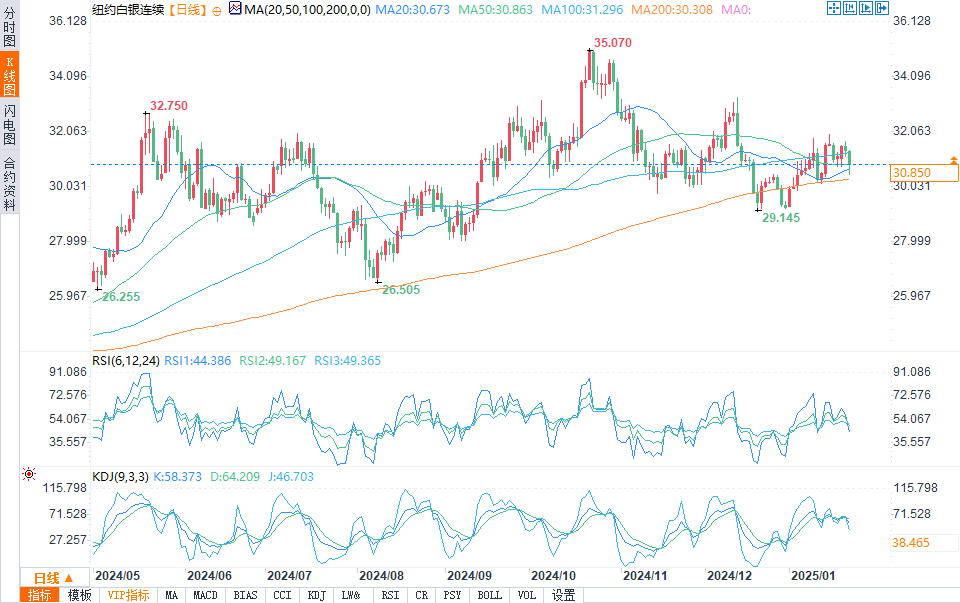
Task: Select the 合约资料 side tab
Action: (x=10, y=183)
